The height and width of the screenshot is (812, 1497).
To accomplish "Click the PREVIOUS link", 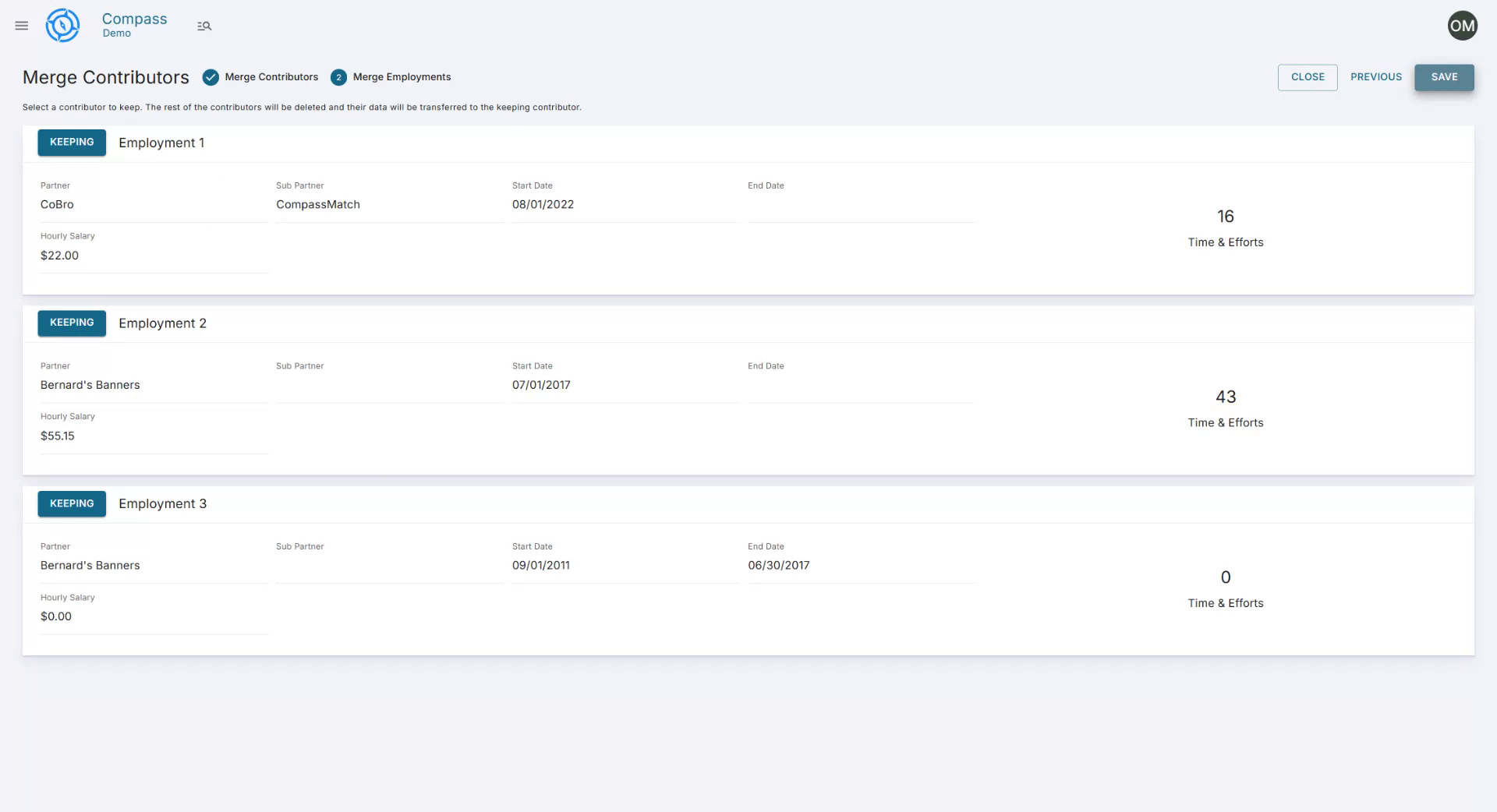I will [1375, 76].
